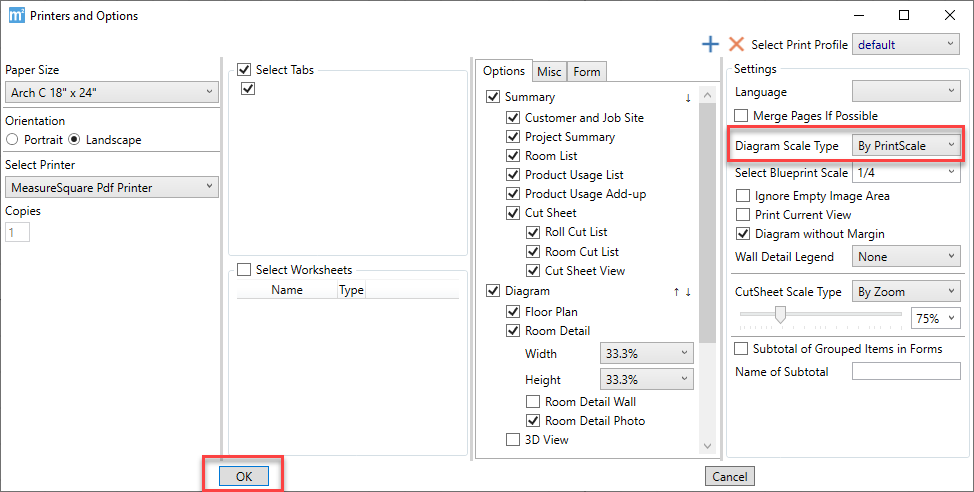This screenshot has height=492, width=974.
Task: Toggle the unlabeled tab checkbox under Select Tabs
Action: coord(248,88)
